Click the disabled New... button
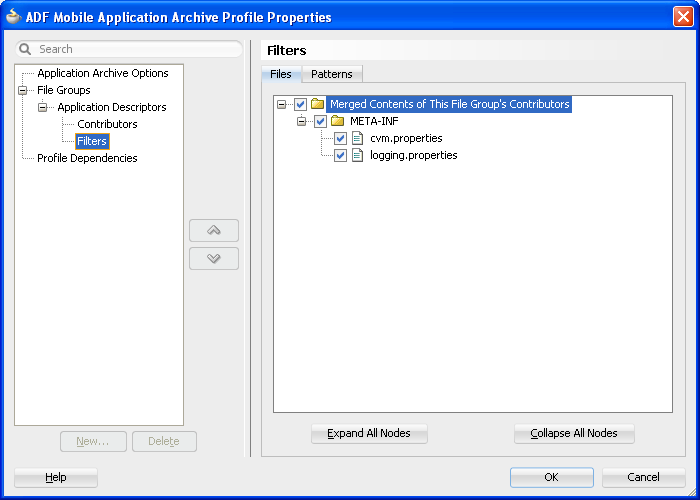Screen dimensions: 700x500 [x=93, y=441]
